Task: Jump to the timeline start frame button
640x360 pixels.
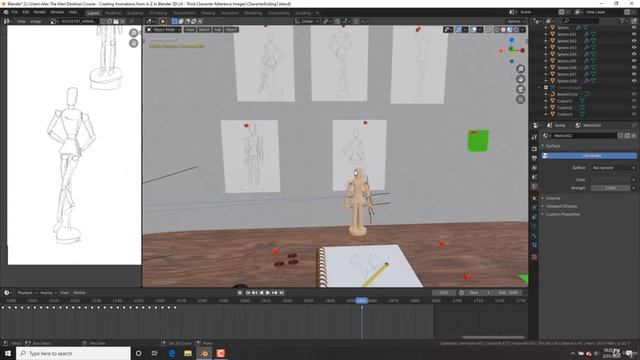Action: coord(248,293)
